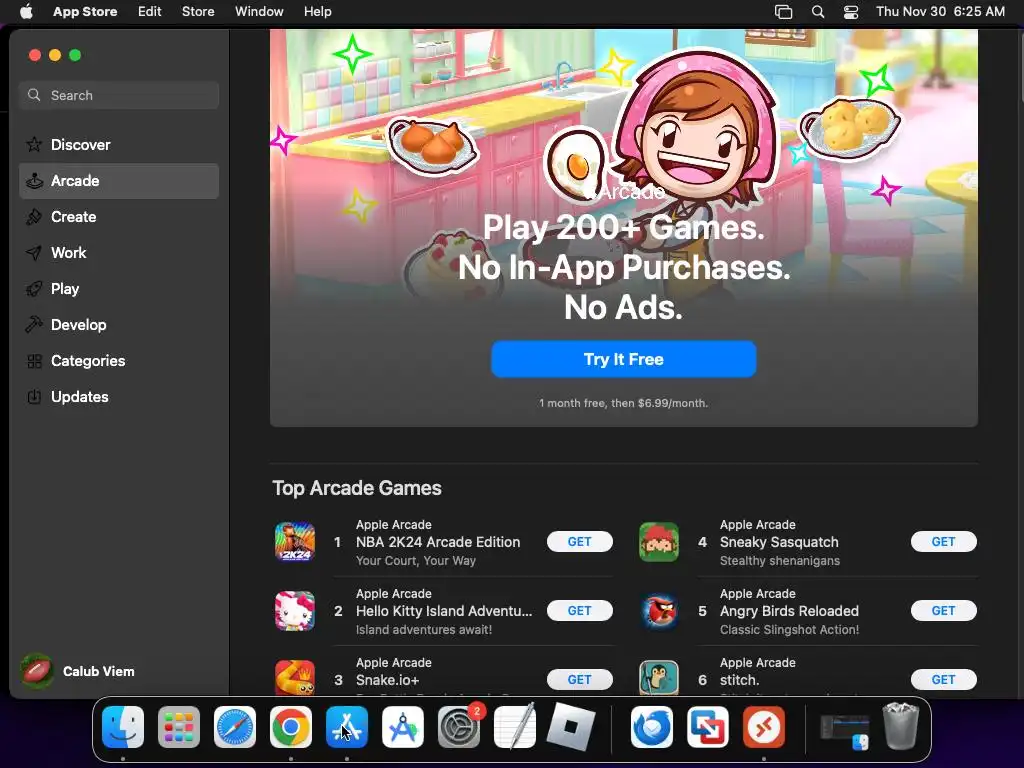Open the Store menu
Screen dimensions: 1024x768
click(198, 12)
